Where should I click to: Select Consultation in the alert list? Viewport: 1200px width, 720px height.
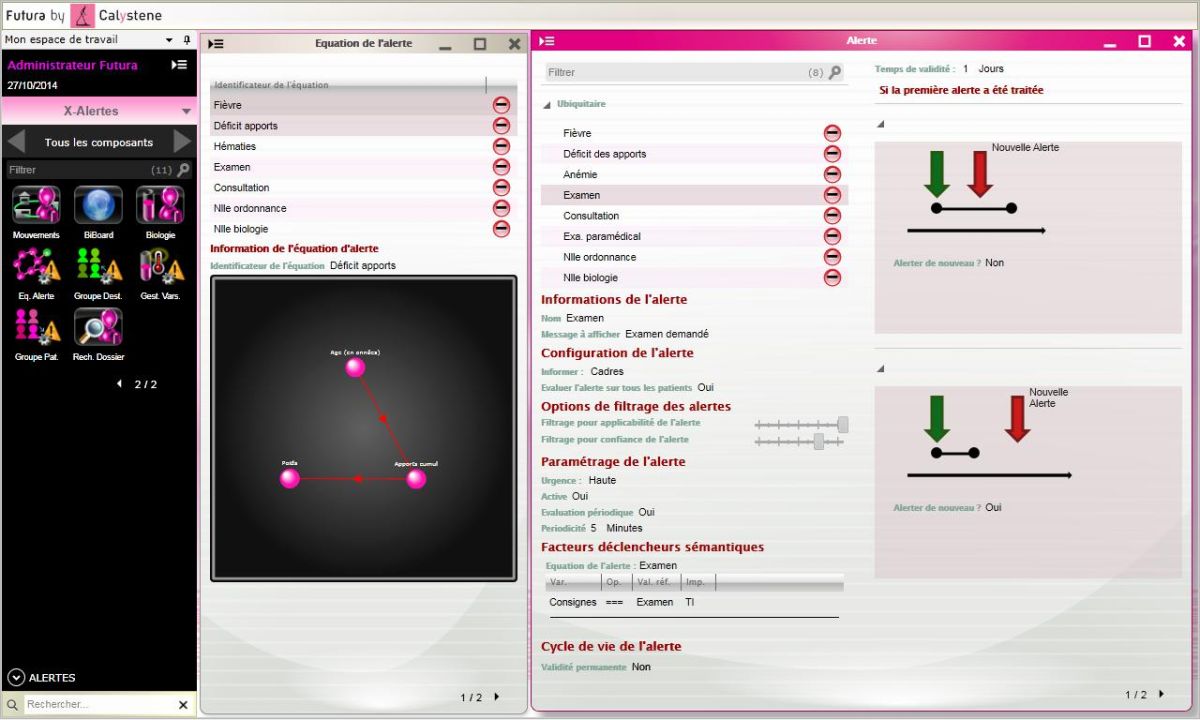[x=591, y=216]
